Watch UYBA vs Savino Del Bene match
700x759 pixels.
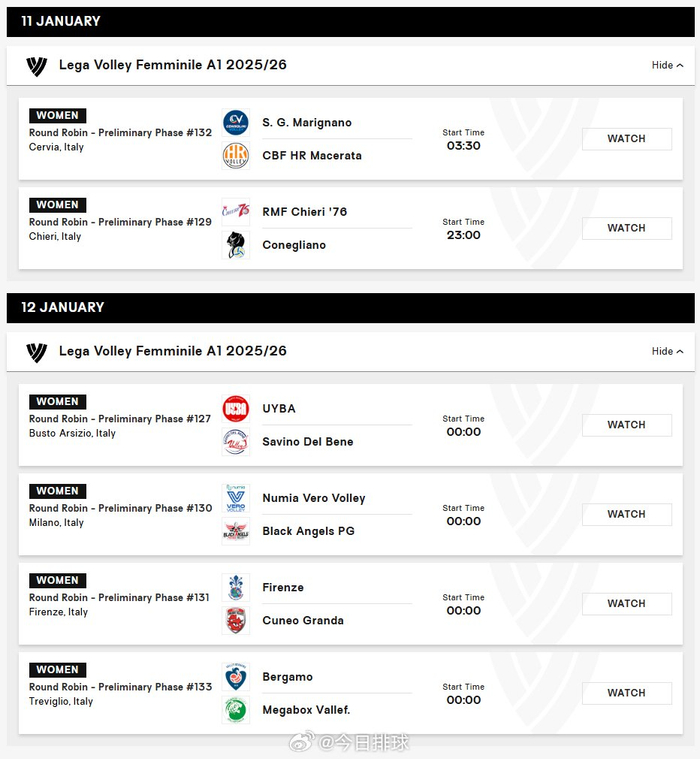click(626, 425)
